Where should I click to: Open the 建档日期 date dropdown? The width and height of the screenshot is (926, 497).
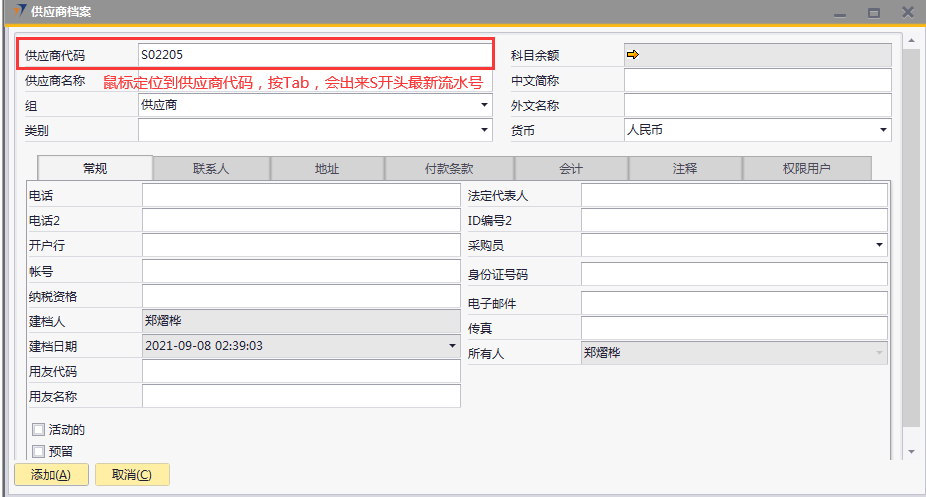(452, 346)
